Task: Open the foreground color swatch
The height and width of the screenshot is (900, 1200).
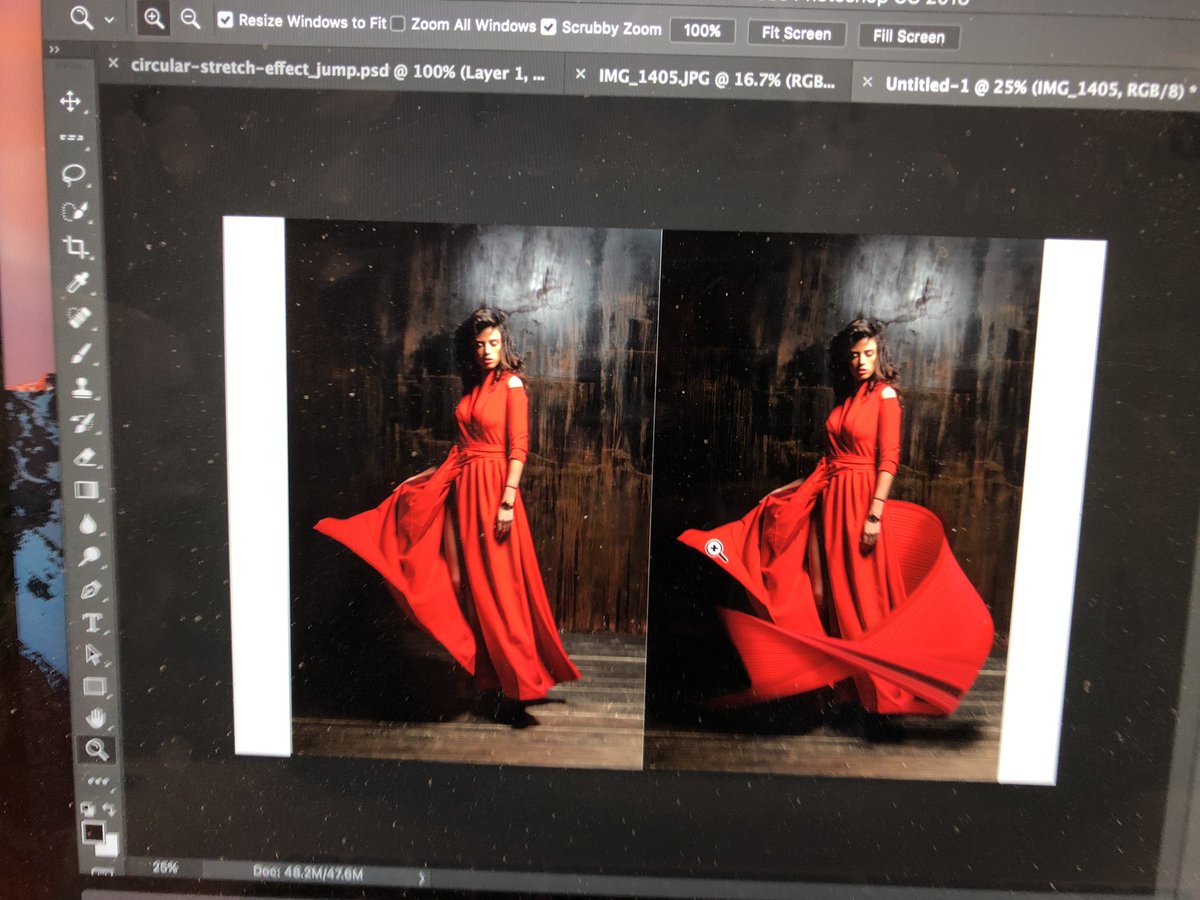Action: click(x=94, y=831)
